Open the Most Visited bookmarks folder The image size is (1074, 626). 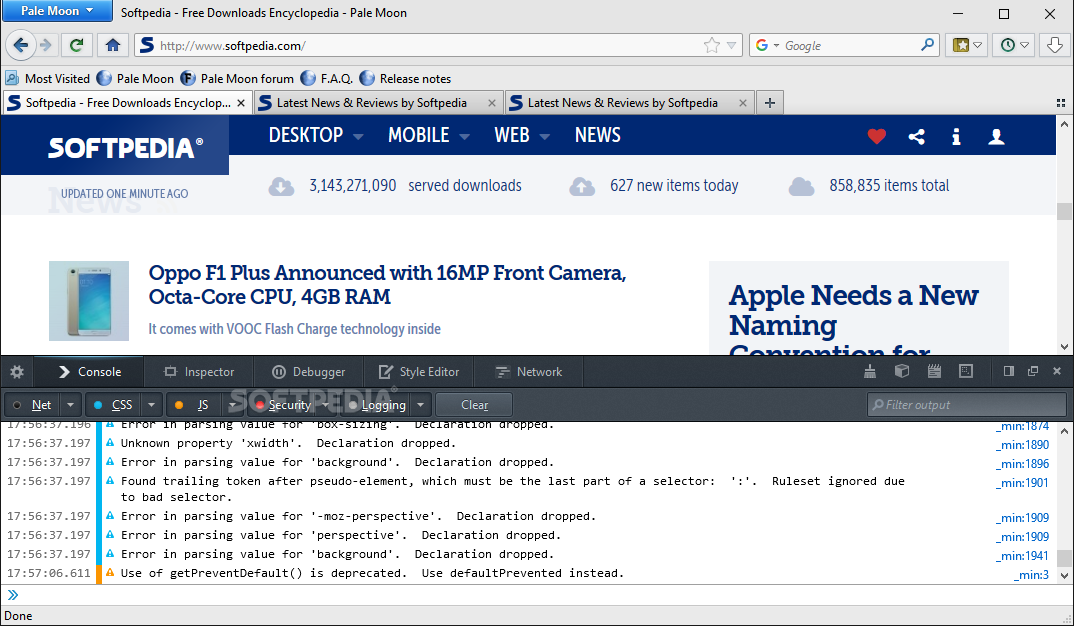[x=48, y=79]
